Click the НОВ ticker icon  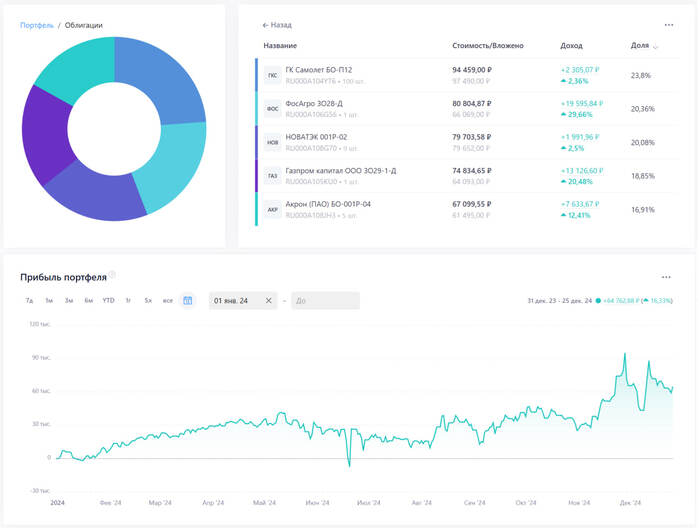click(x=272, y=143)
